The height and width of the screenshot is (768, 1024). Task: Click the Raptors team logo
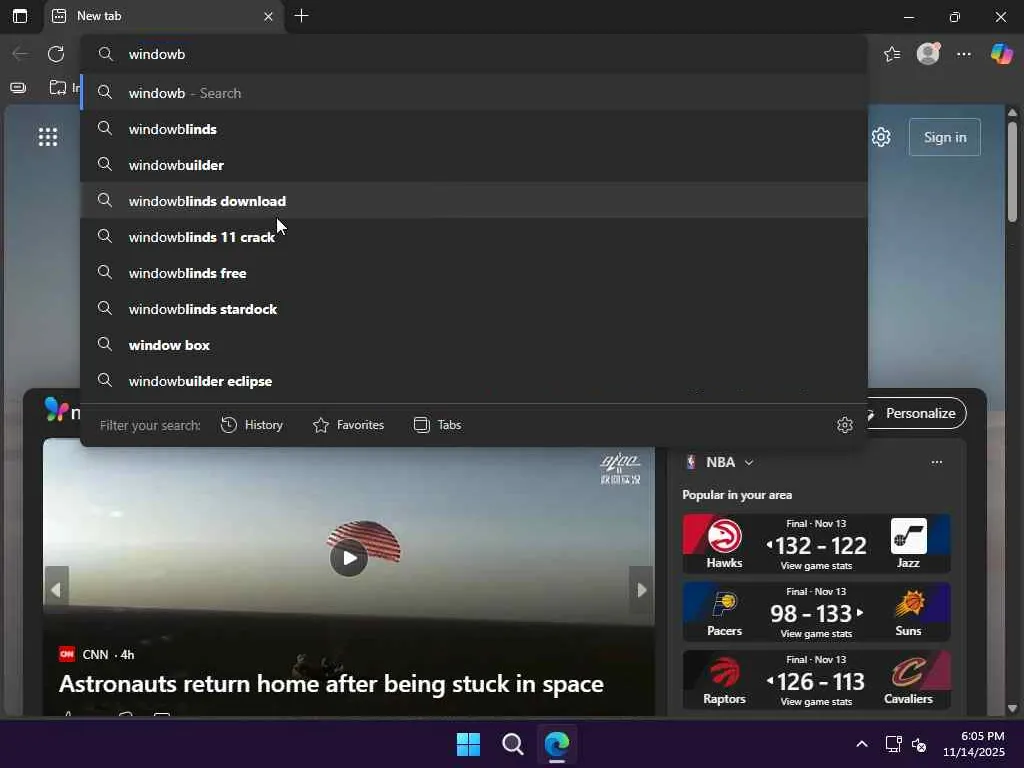724,672
